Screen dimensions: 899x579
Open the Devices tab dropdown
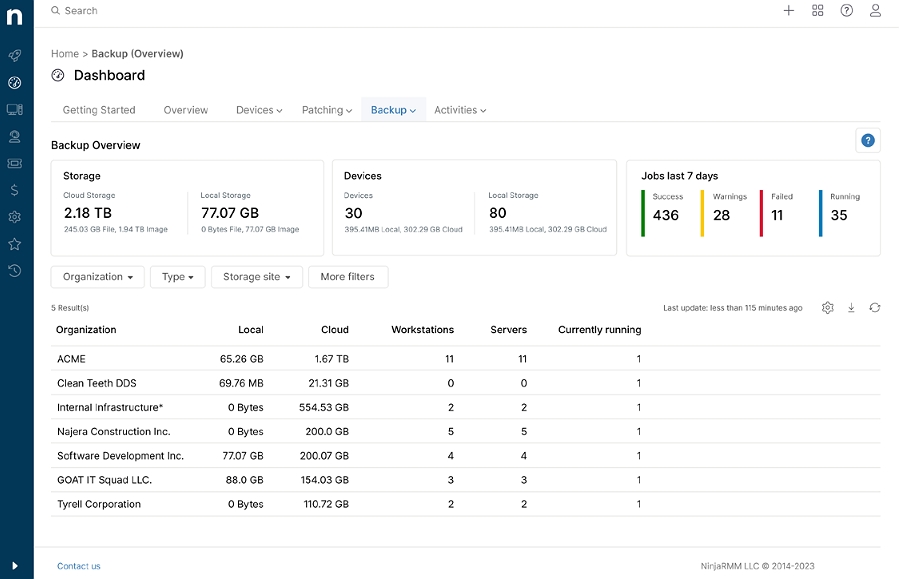tap(259, 110)
